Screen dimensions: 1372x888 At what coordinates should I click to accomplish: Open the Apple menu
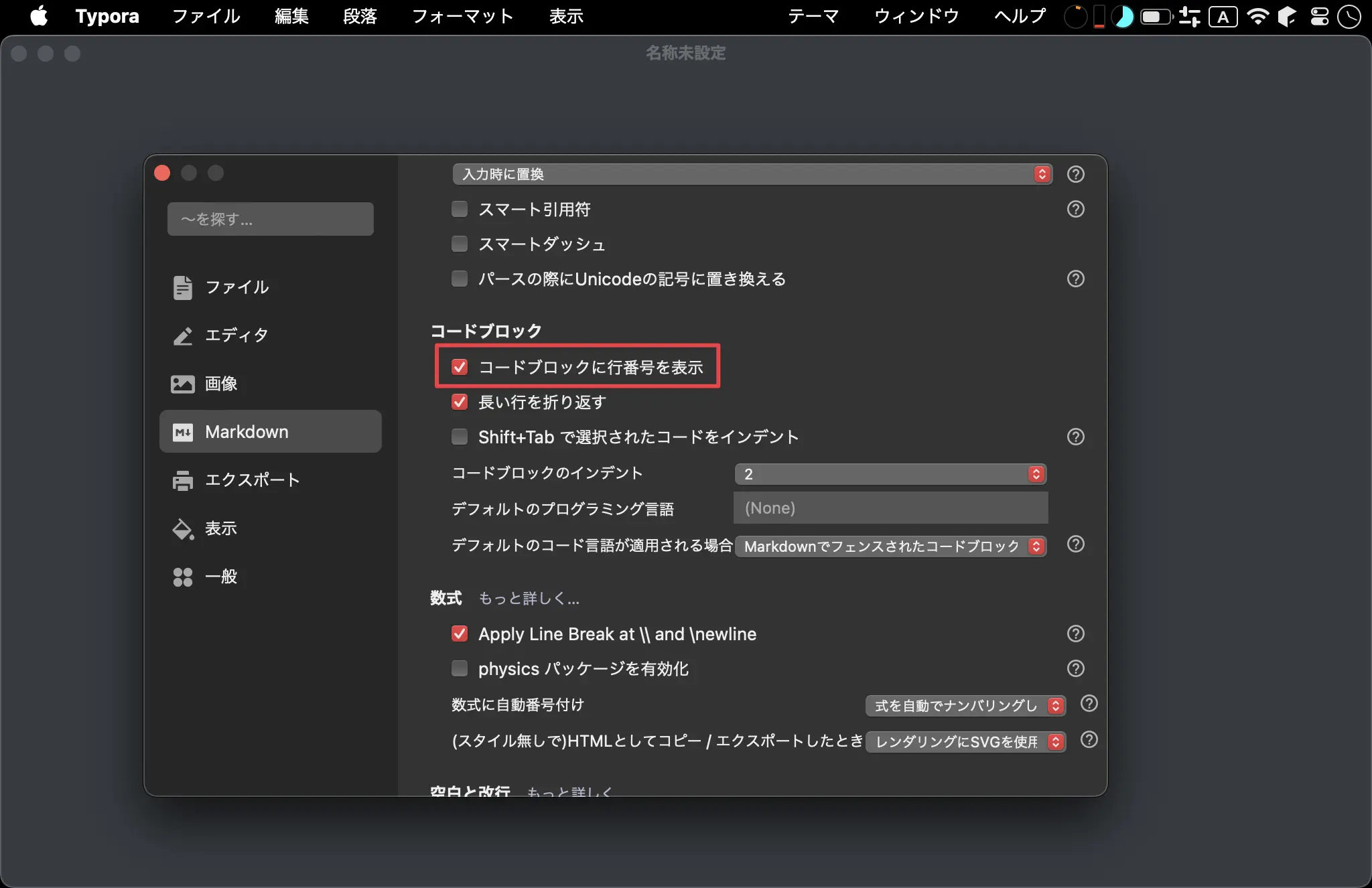[40, 16]
